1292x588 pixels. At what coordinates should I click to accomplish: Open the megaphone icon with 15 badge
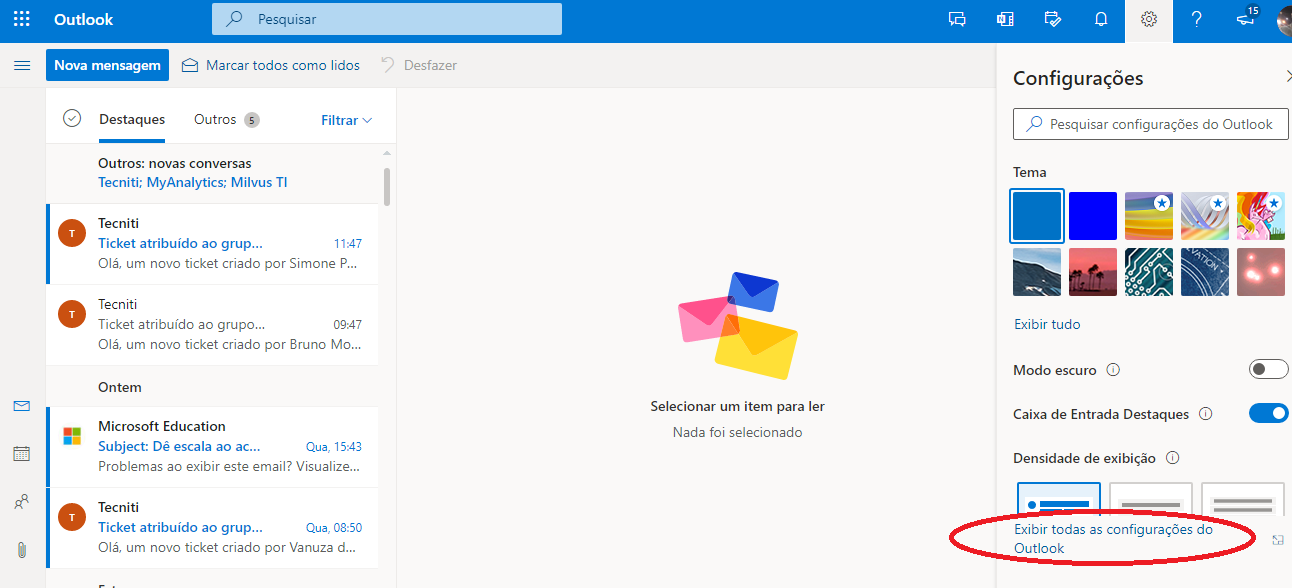(1246, 18)
